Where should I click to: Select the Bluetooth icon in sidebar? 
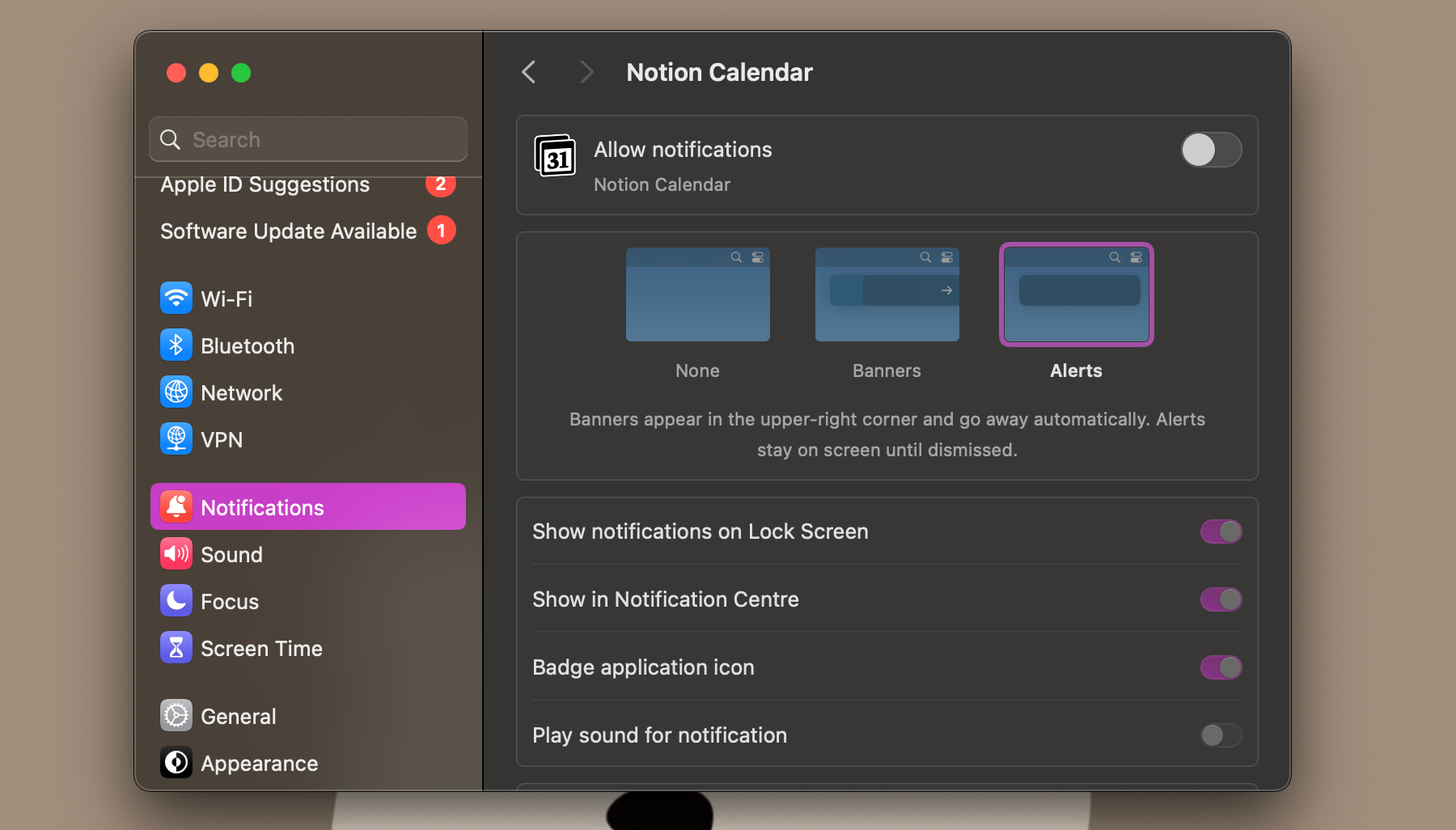tap(176, 345)
